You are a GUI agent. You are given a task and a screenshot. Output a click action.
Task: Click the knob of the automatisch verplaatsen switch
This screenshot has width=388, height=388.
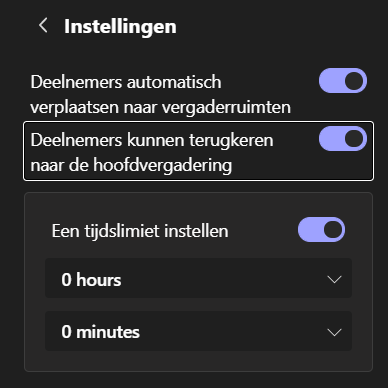354,81
